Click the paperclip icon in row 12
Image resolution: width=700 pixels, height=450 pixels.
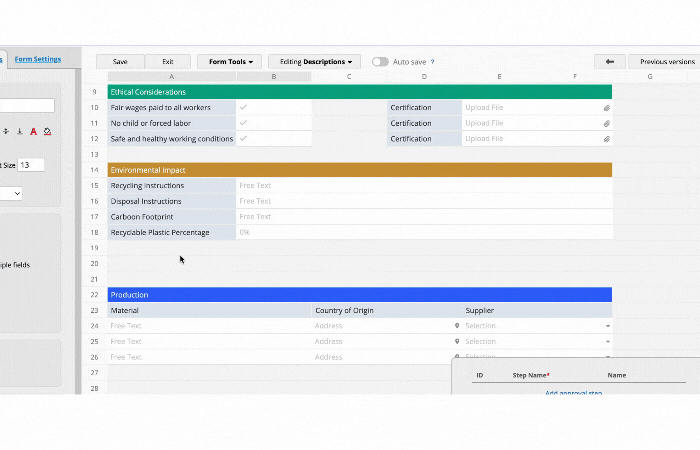606,139
